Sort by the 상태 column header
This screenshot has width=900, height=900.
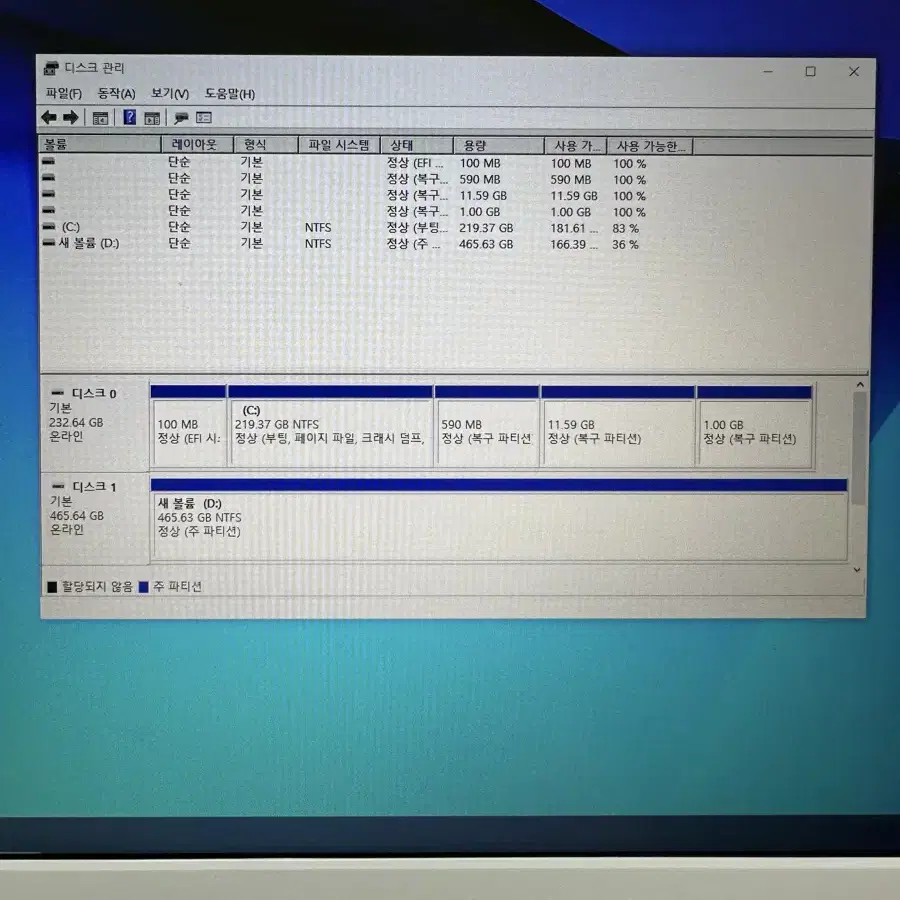(x=417, y=145)
